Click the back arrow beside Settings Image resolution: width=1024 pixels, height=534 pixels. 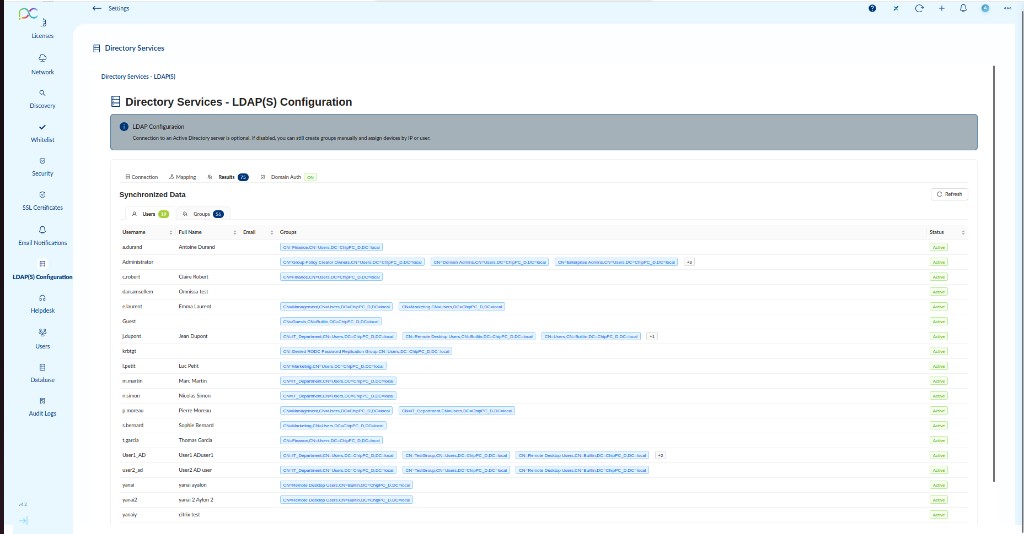pyautogui.click(x=97, y=8)
